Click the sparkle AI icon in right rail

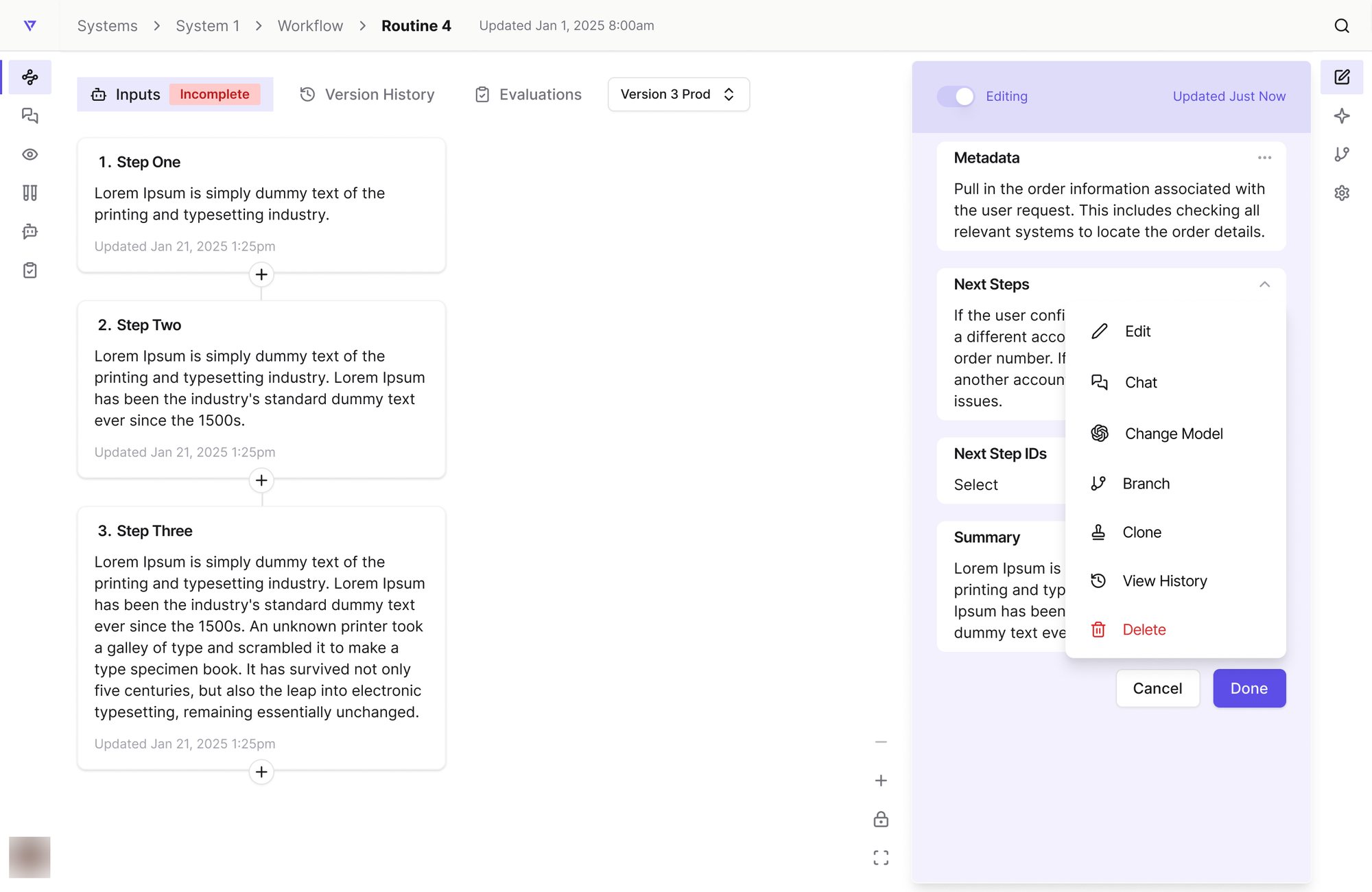[x=1342, y=115]
